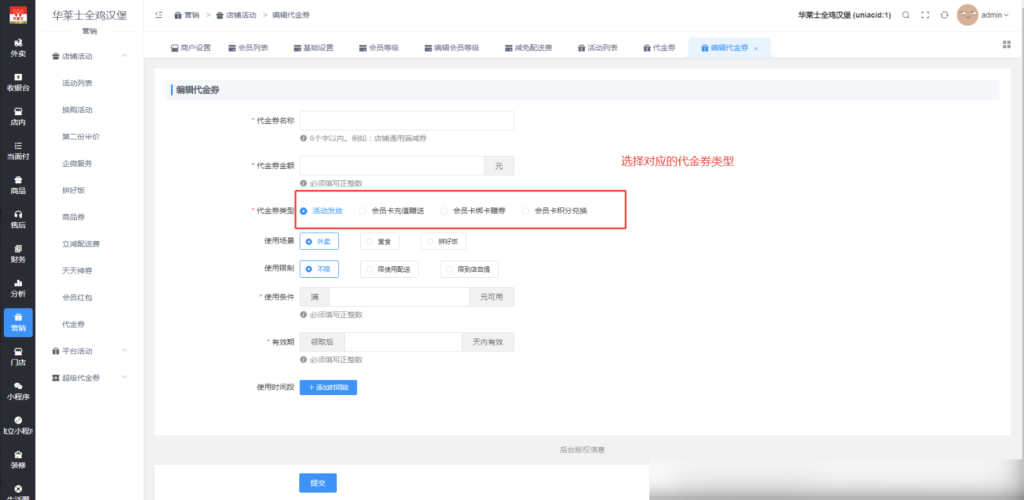Click the search magnifier icon in header
Viewport: 1024px width, 500px height.
tap(906, 15)
